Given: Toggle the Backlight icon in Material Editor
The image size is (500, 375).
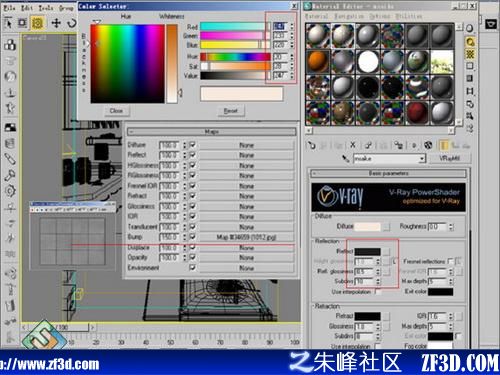Looking at the screenshot, I should (470, 42).
